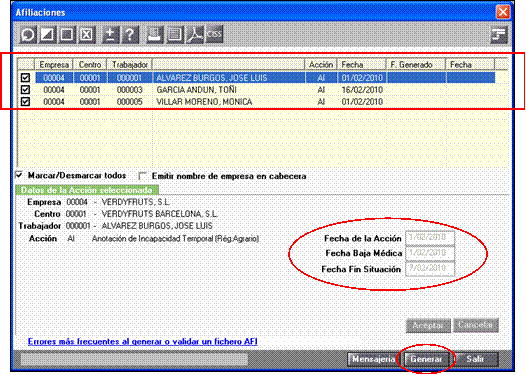The height and width of the screenshot is (375, 526).
Task: Click the refresh circular arrow toolbar icon
Action: [28, 34]
